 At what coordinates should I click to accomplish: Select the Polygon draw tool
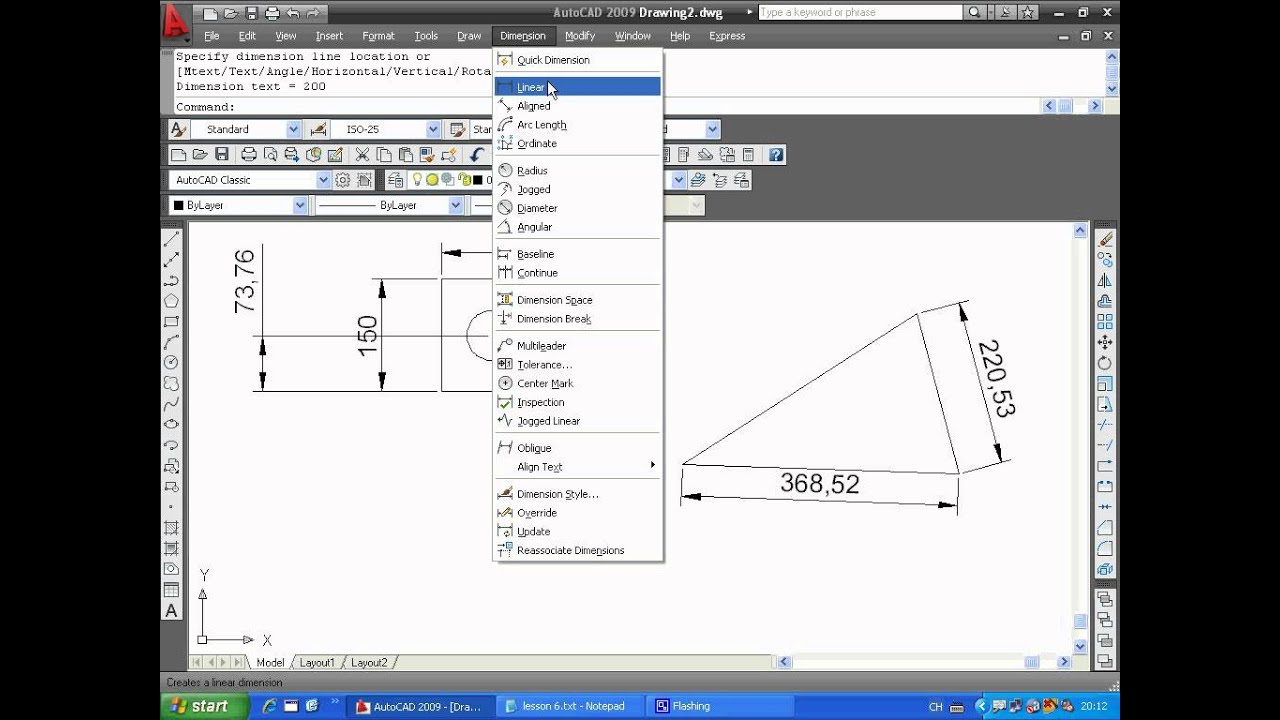click(x=171, y=300)
